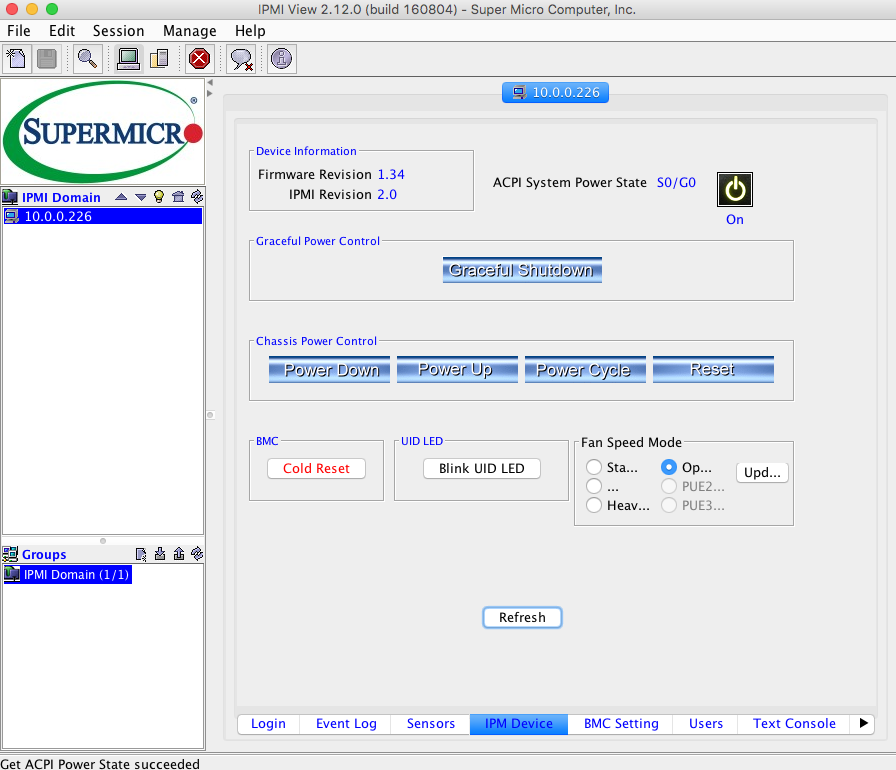Switch to the IPM Device tab
896x770 pixels.
pyautogui.click(x=519, y=724)
